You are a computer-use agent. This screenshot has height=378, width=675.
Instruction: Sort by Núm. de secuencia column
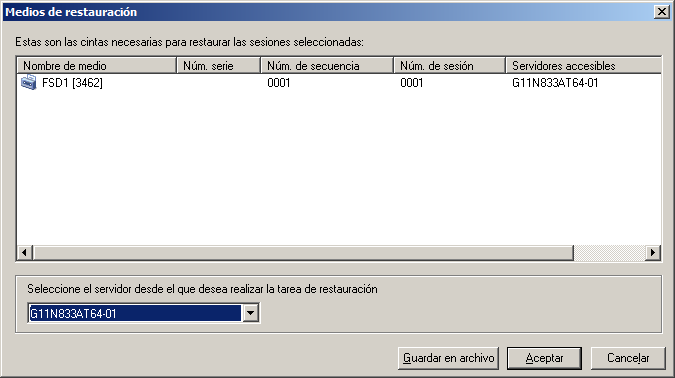(x=327, y=65)
